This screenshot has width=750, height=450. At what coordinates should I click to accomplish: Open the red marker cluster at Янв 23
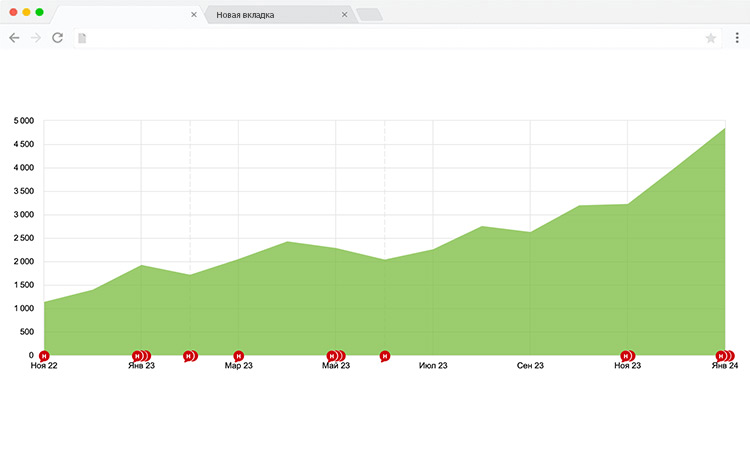click(x=140, y=356)
